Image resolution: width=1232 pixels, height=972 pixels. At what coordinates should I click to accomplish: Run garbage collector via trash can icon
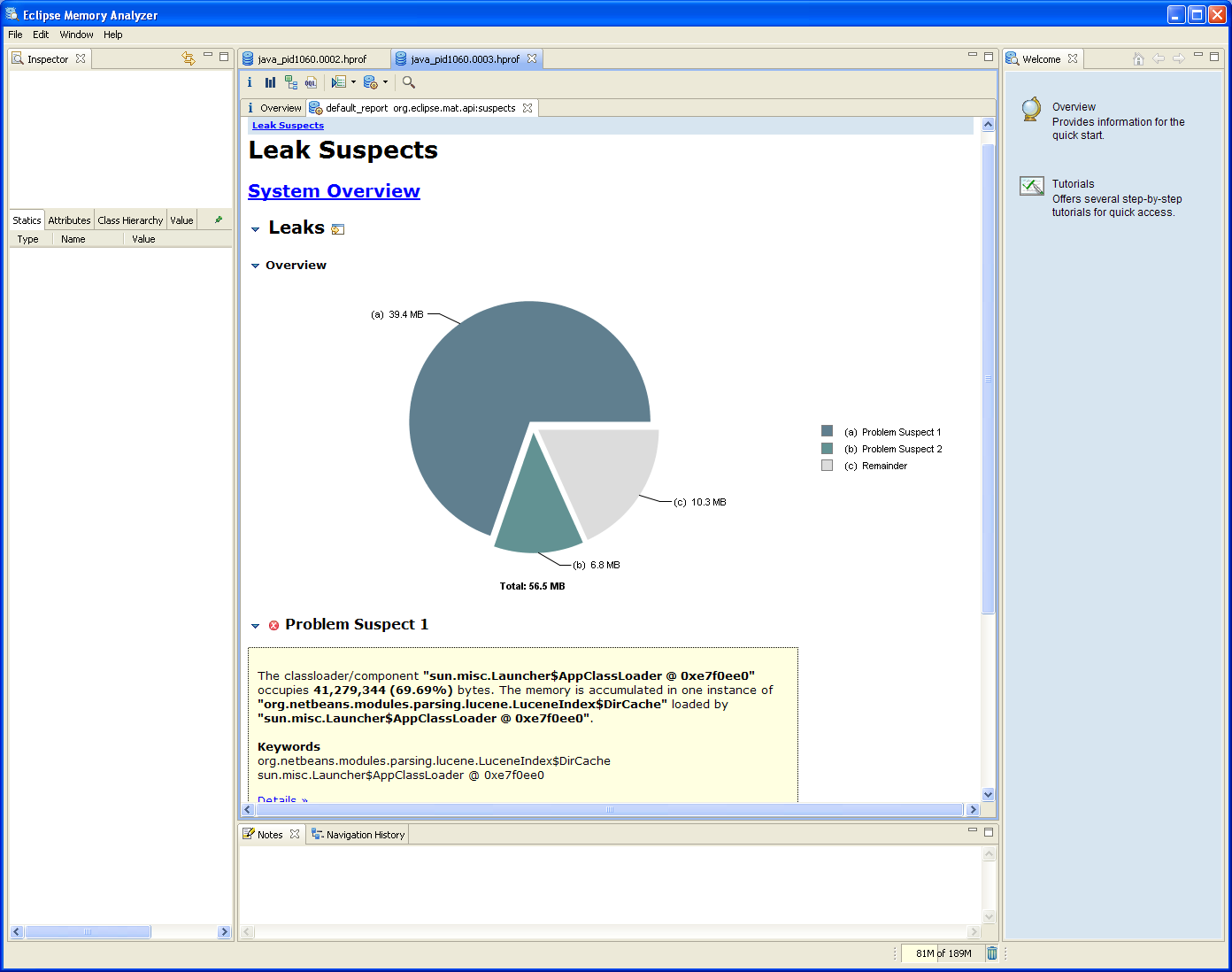992,953
